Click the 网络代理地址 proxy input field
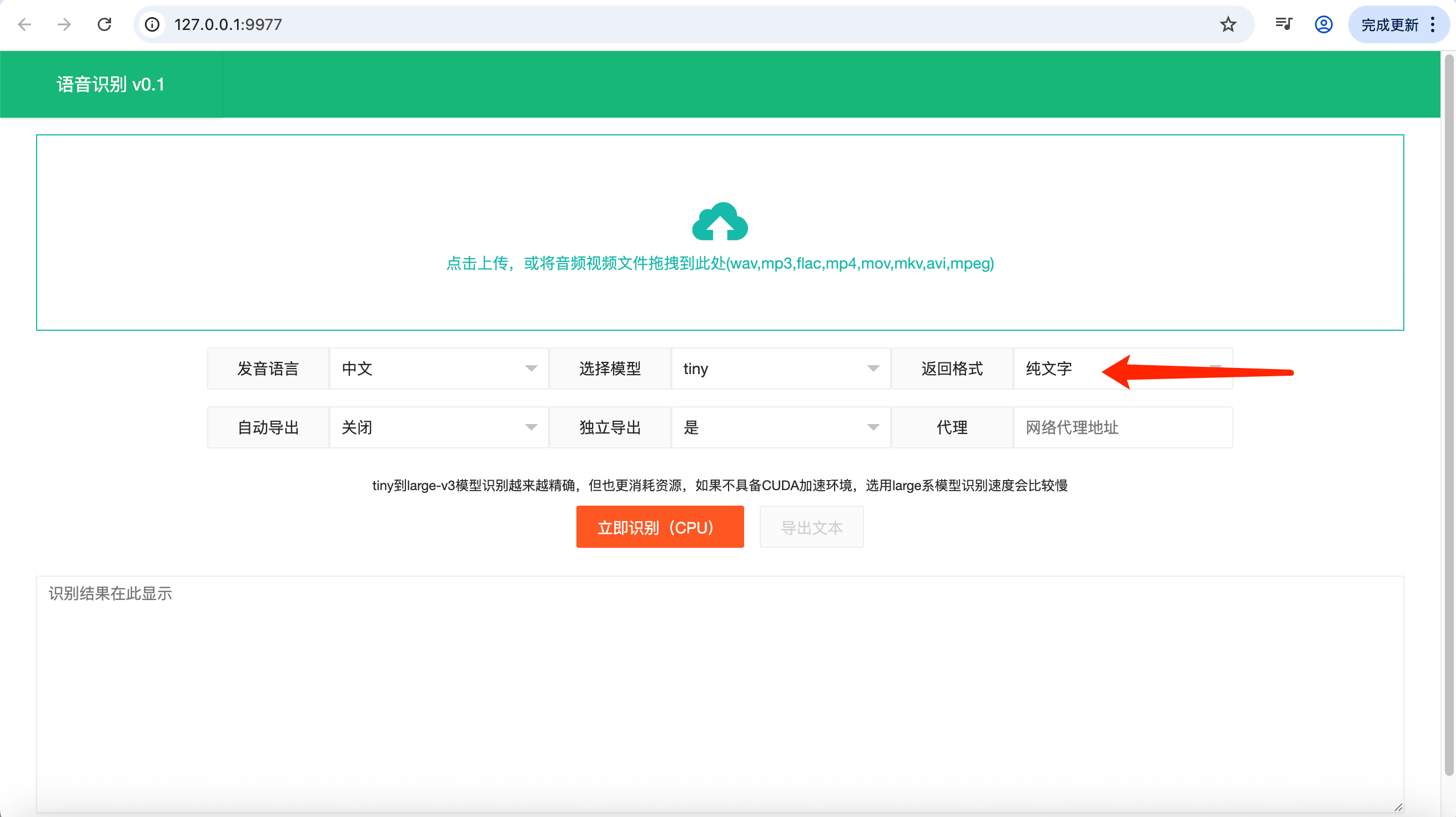1456x817 pixels. point(1122,427)
